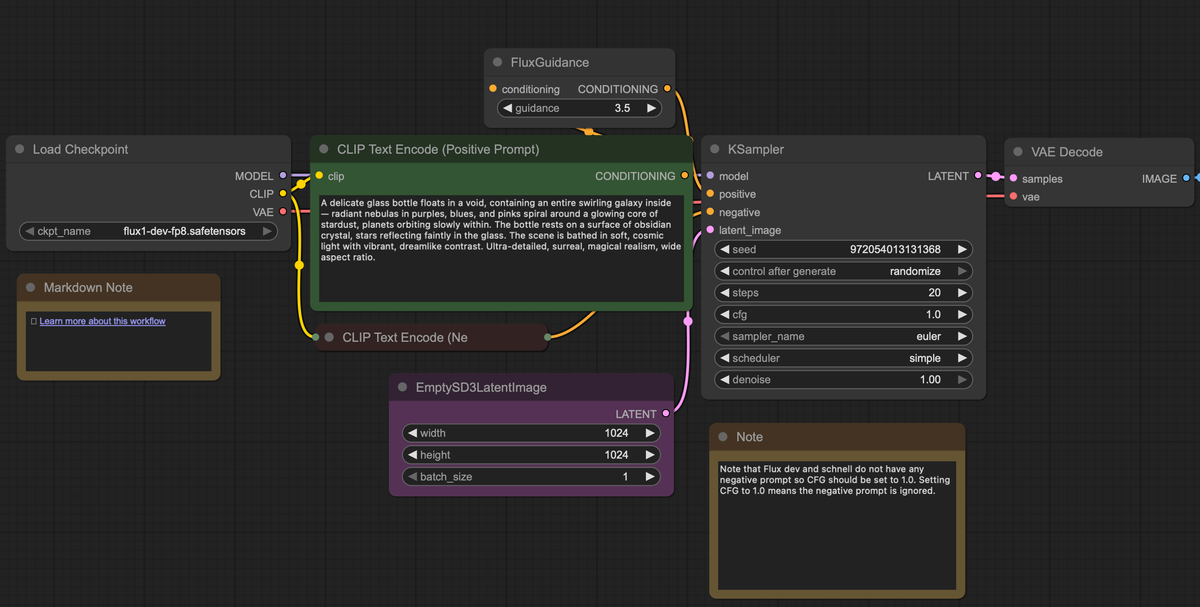Select the VAE Decode node title

point(1067,152)
